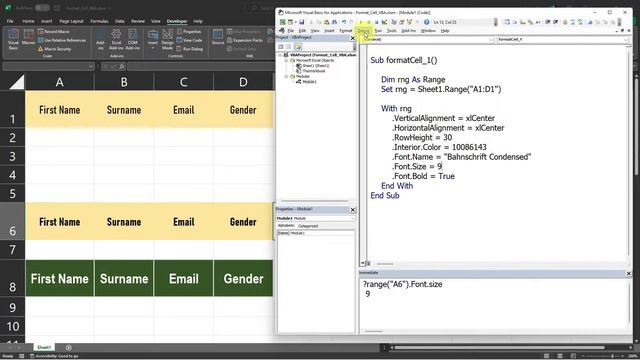Click the Sheet1 worksheet tab
The width and height of the screenshot is (640, 360).
44,347
